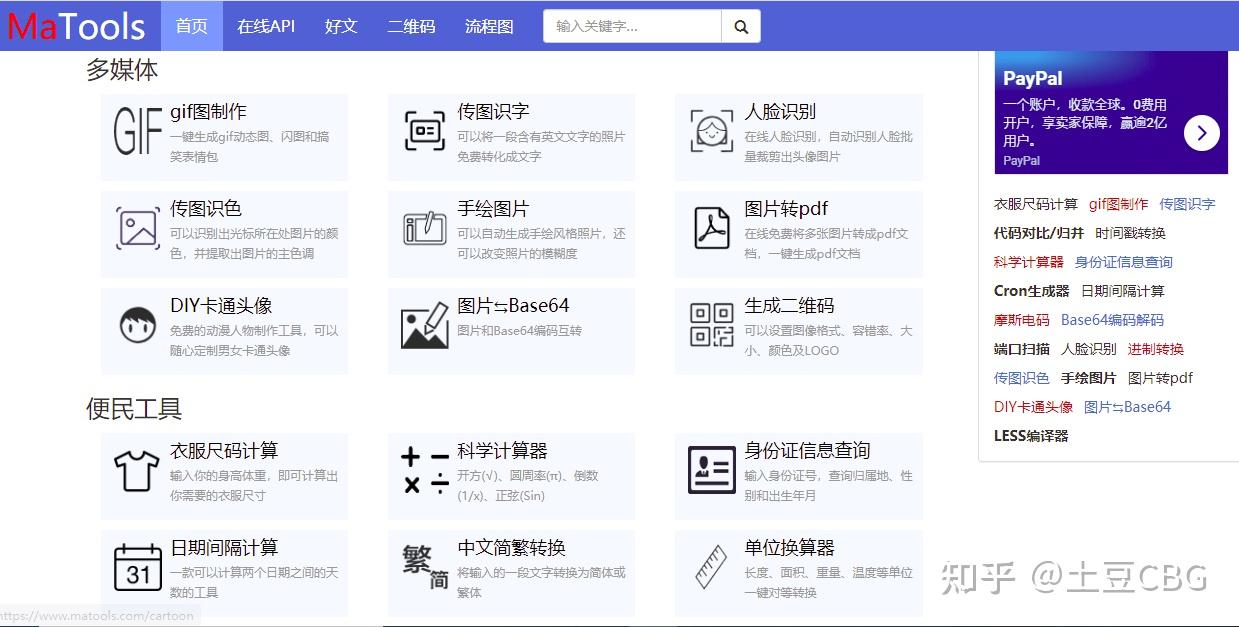
Task: Click sidebar tag DIY卡通头像
Action: coord(1034,407)
